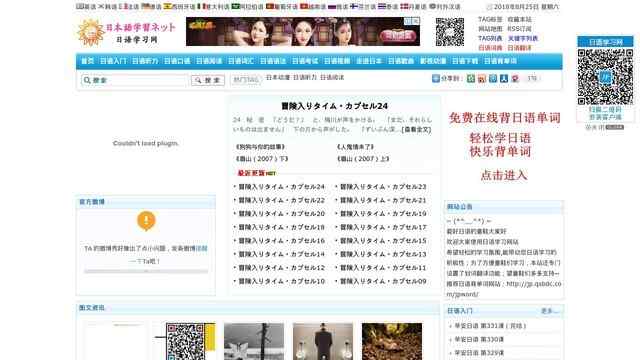This screenshot has width=640, height=360.
Task: Open 早安日语 第331课 lesson link
Action: coord(490,326)
